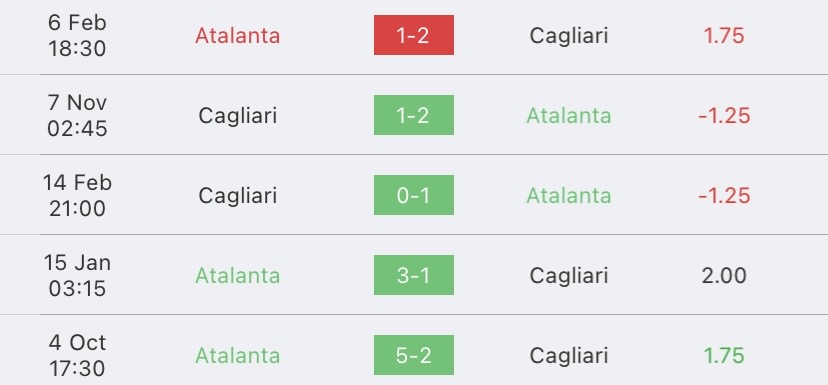Select Atalanta in the 4 Oct match

pyautogui.click(x=238, y=355)
